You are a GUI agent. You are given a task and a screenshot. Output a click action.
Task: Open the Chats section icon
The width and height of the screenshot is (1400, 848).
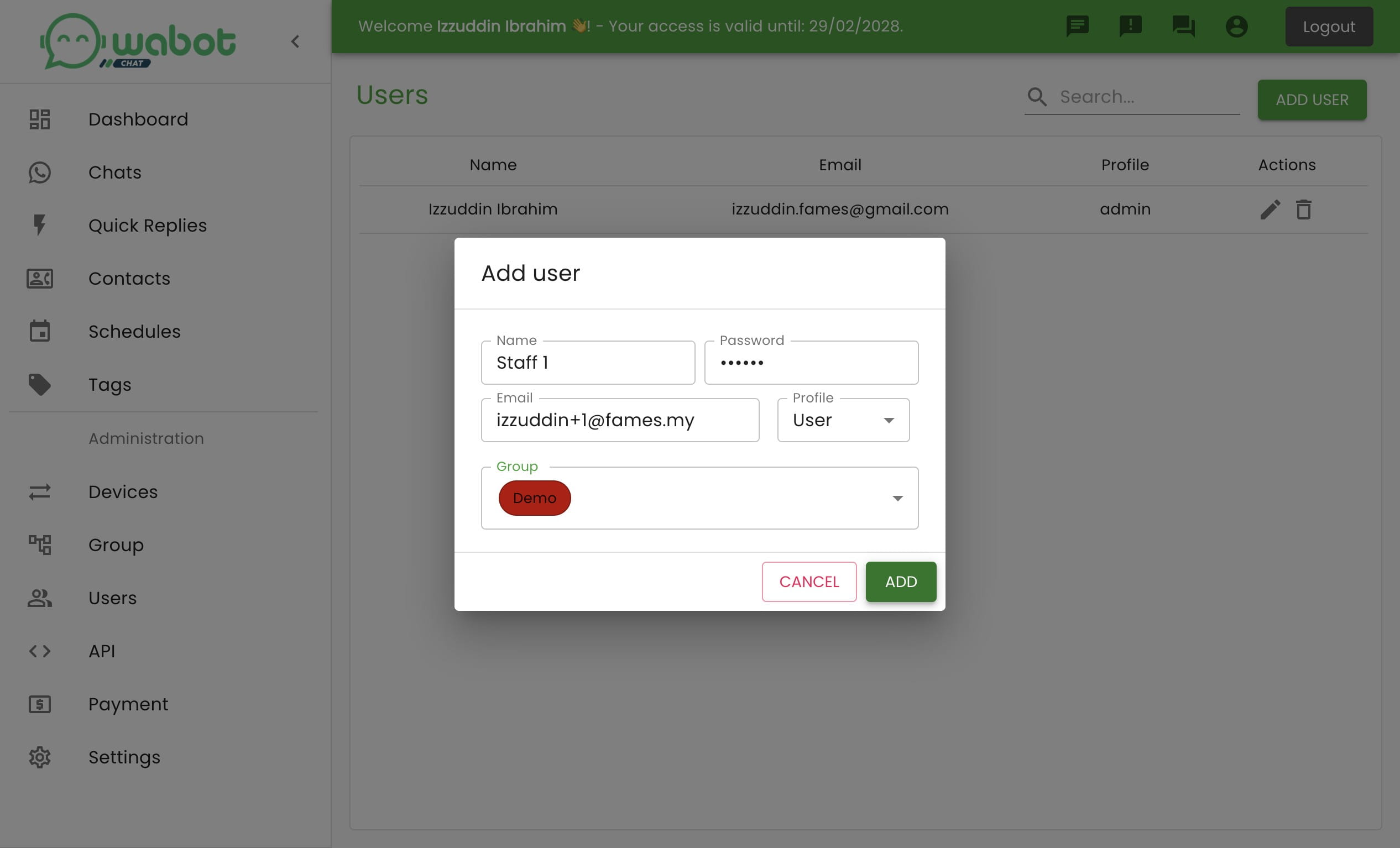click(x=39, y=172)
